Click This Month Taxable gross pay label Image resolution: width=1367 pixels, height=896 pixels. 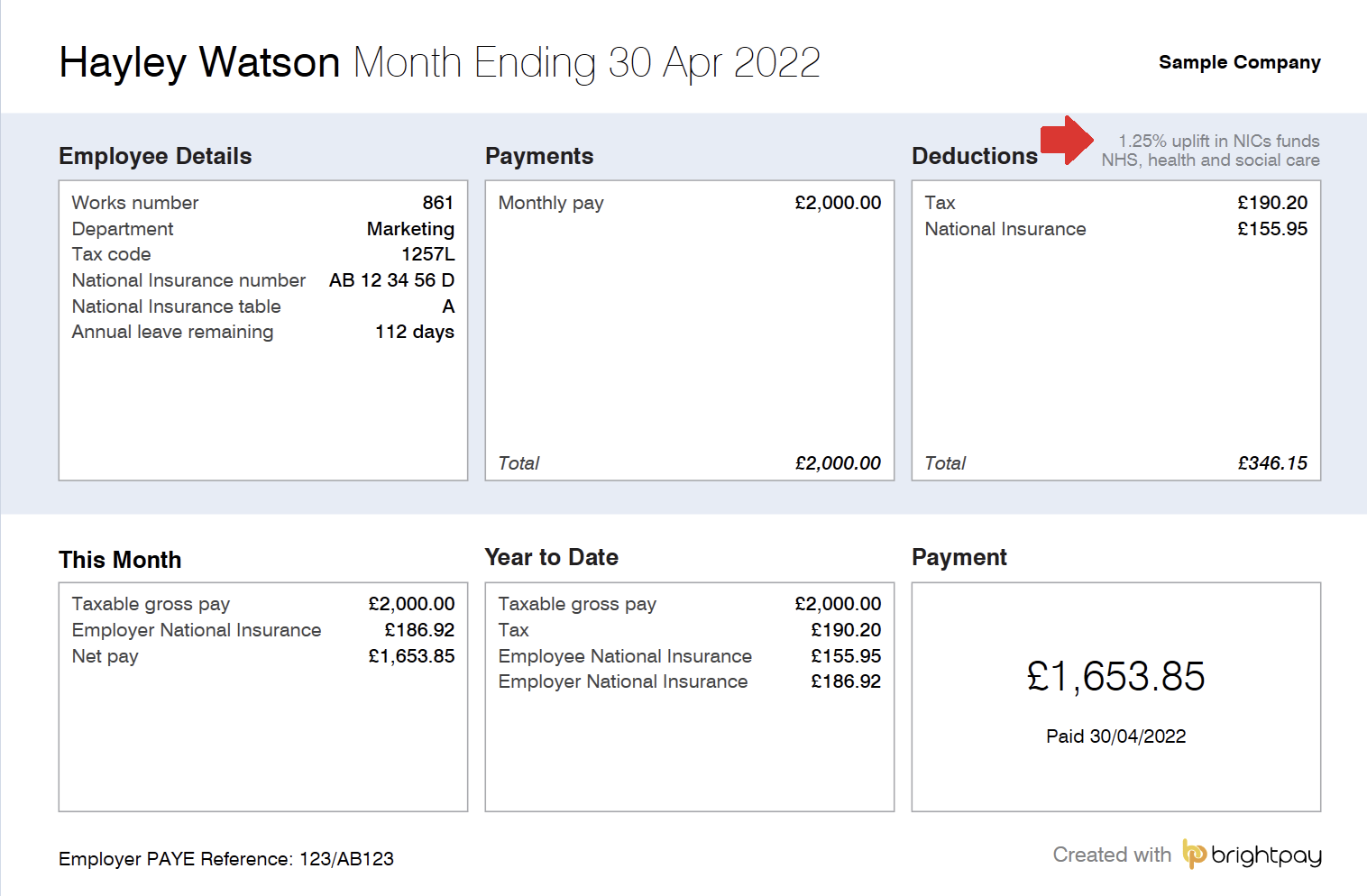151,604
